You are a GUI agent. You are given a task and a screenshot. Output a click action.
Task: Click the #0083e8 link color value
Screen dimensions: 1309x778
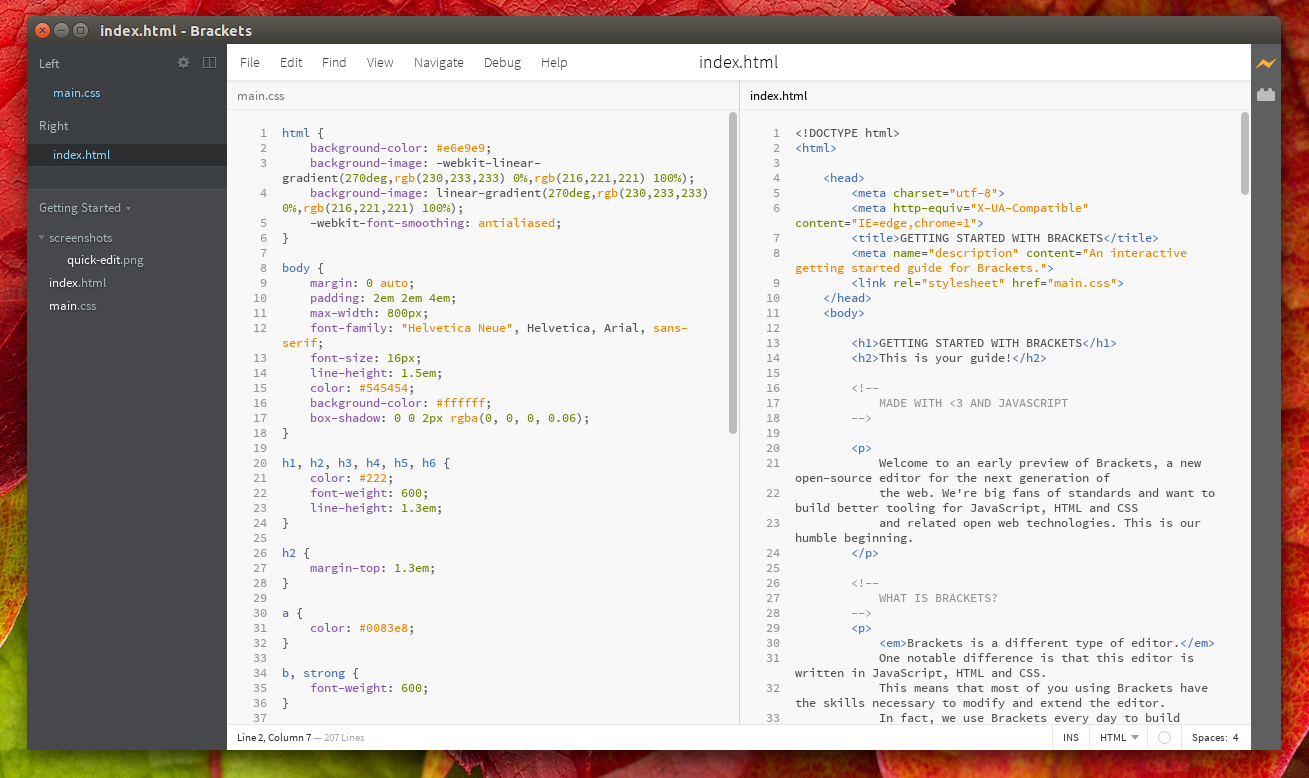click(385, 628)
